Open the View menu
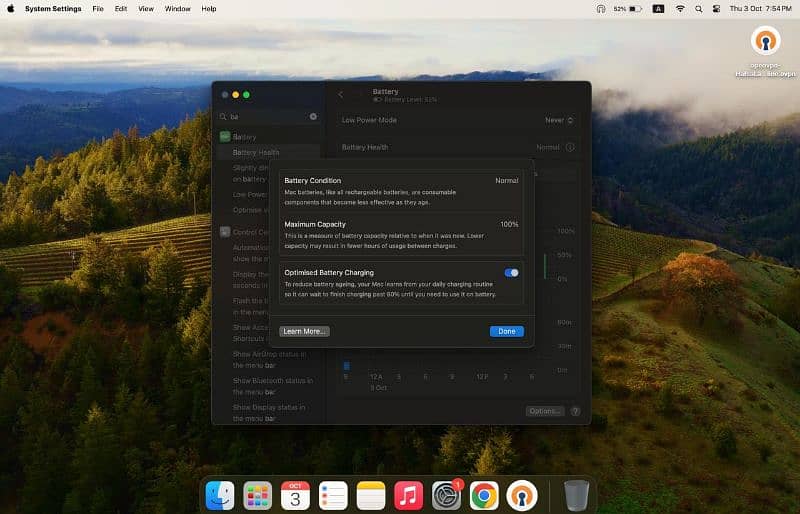The image size is (800, 514). (146, 8)
